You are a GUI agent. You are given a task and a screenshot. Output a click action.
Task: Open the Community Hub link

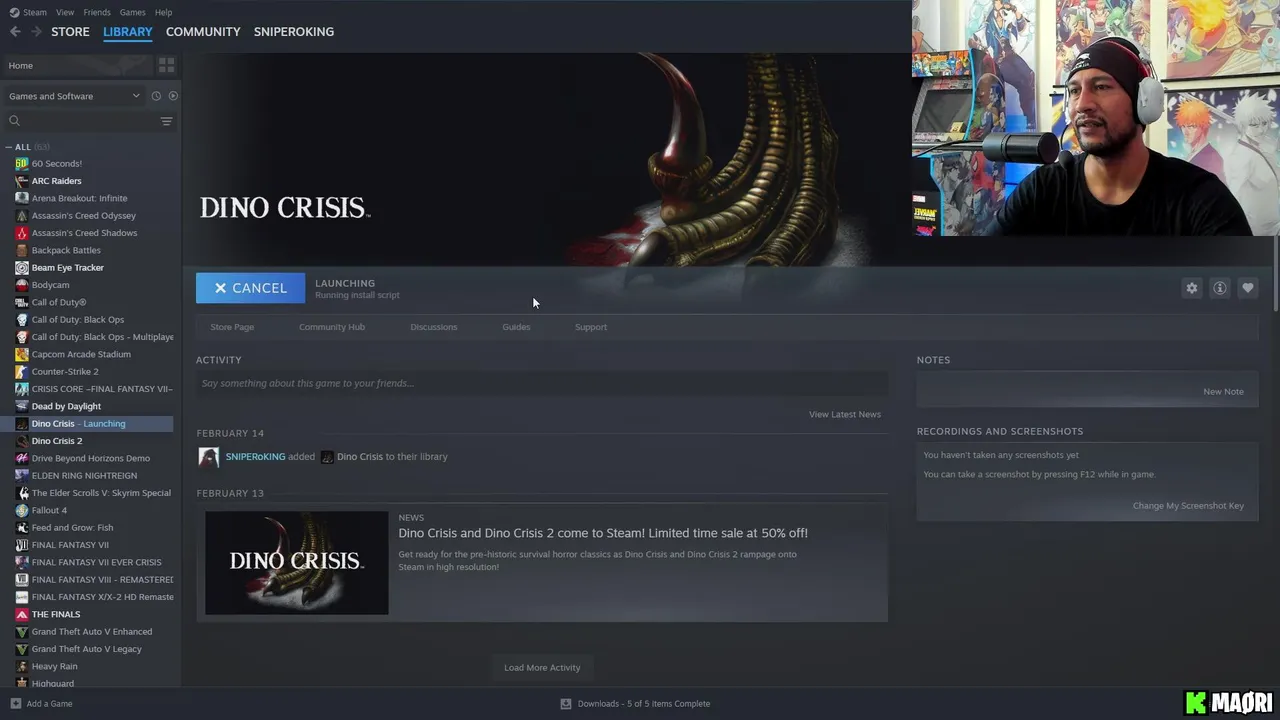332,327
